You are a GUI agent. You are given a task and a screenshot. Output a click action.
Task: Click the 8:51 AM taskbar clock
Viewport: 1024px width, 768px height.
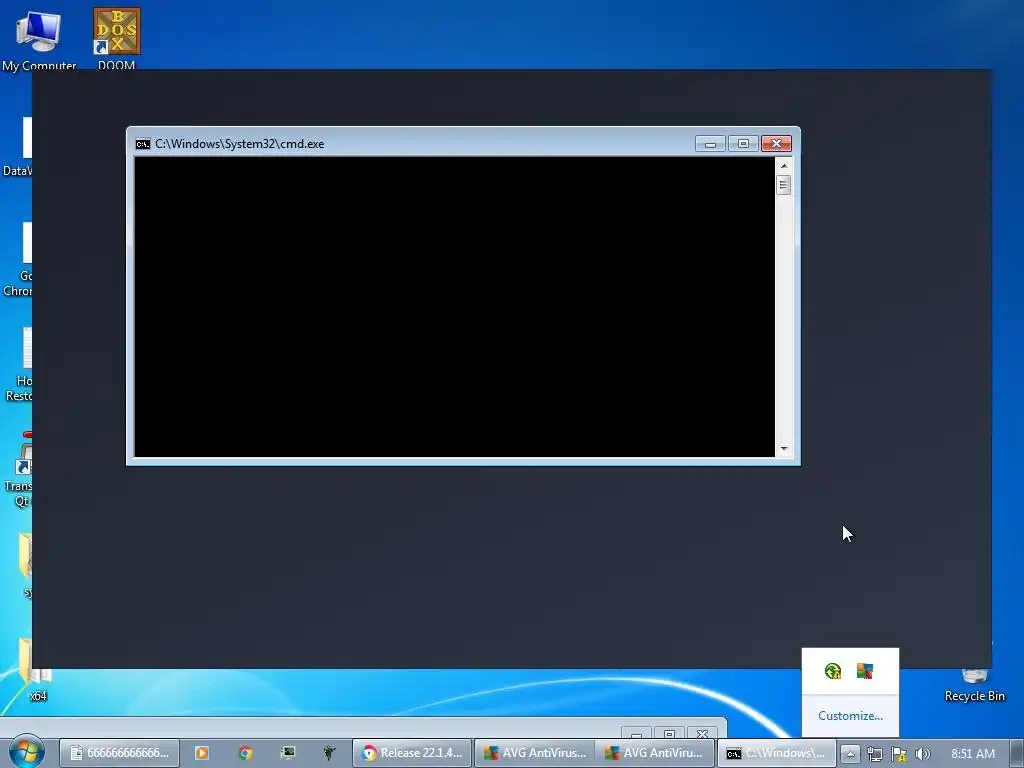[973, 754]
